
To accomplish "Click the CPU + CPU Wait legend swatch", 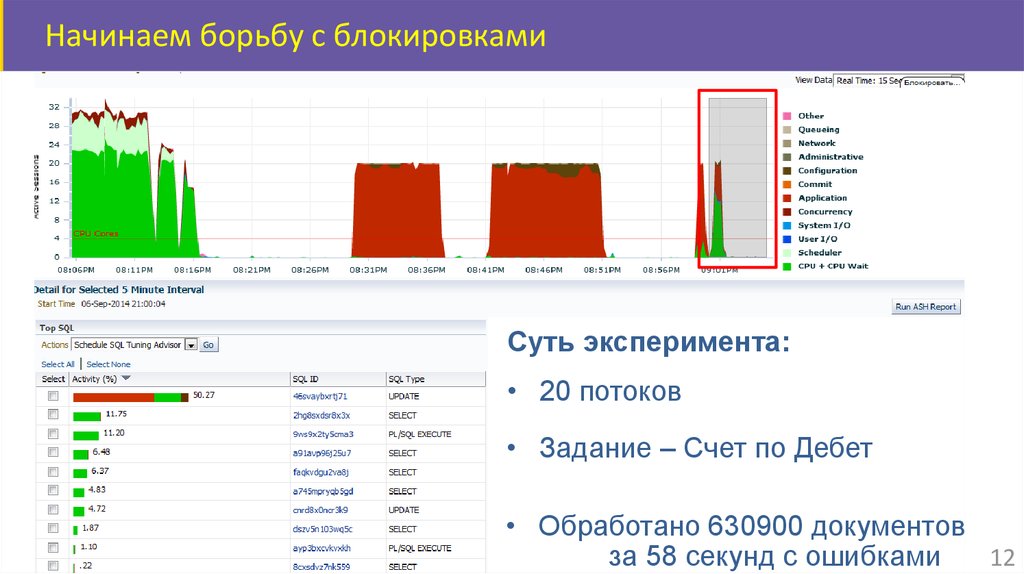I will (x=787, y=266).
